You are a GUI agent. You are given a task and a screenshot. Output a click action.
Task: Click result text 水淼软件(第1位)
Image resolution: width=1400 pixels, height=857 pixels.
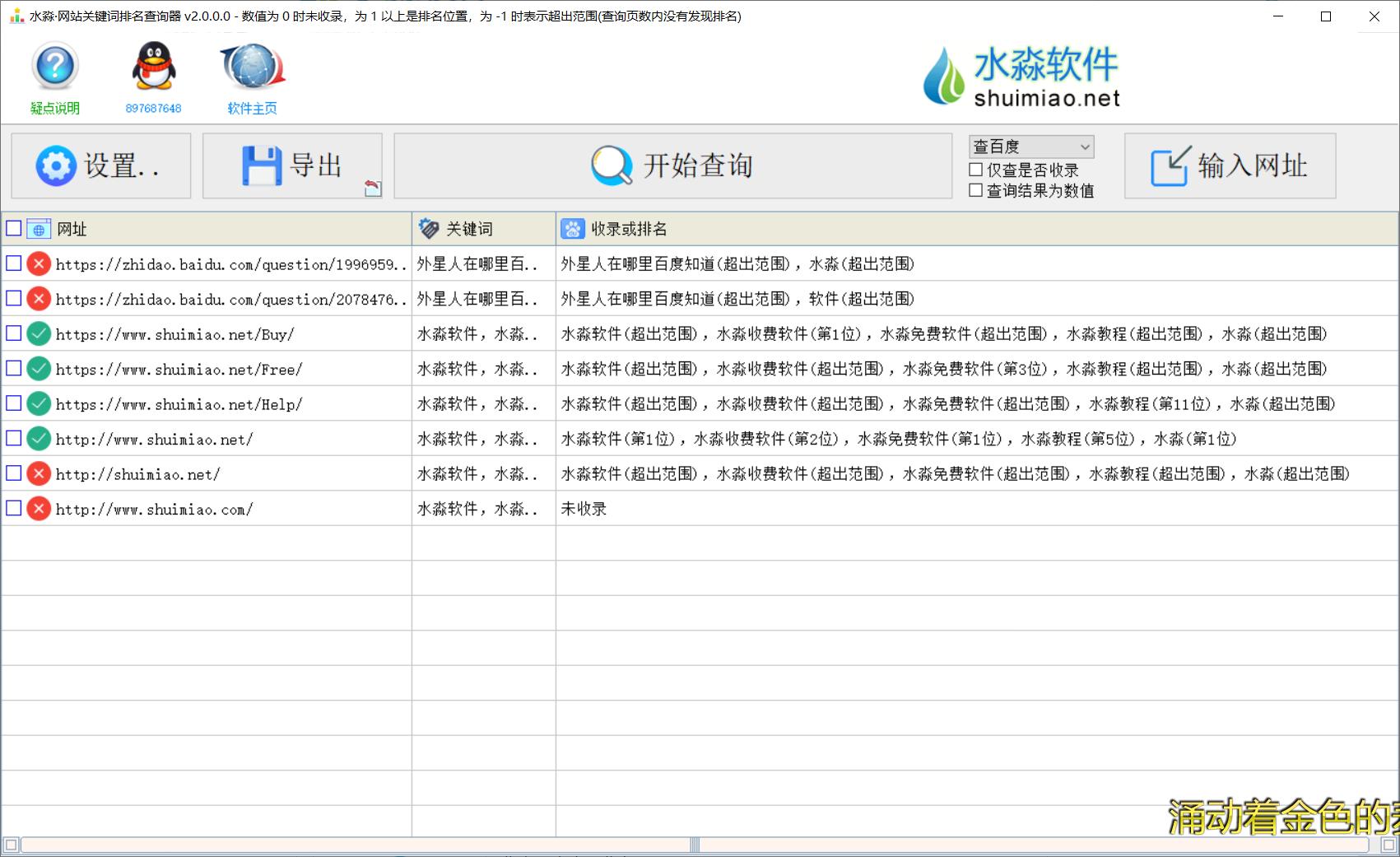(x=617, y=439)
